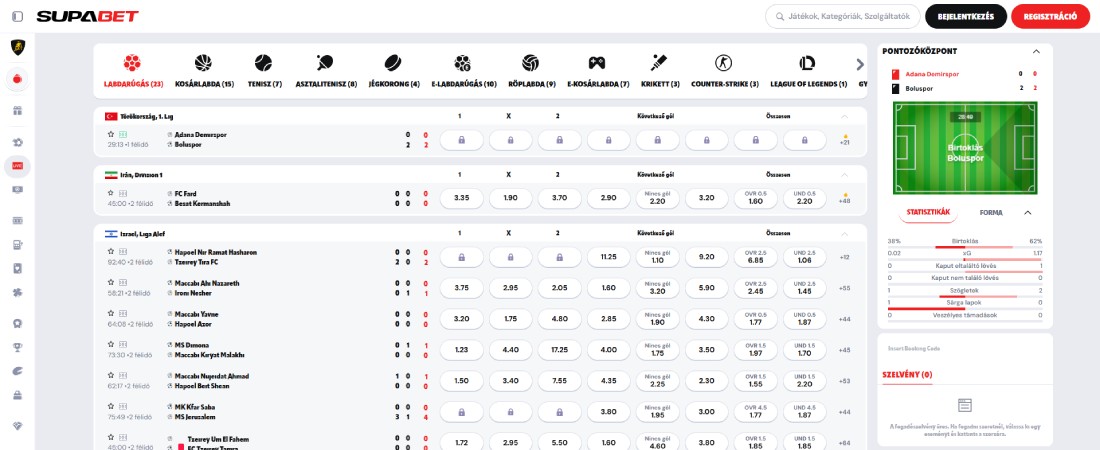The height and width of the screenshot is (450, 1100).
Task: Open the award ribbon icon in sidebar
Action: click(x=18, y=324)
